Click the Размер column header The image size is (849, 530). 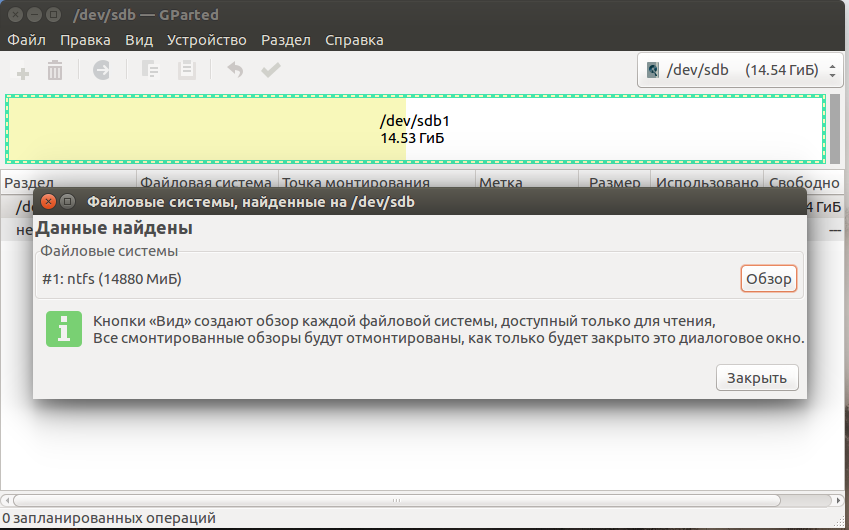click(615, 181)
